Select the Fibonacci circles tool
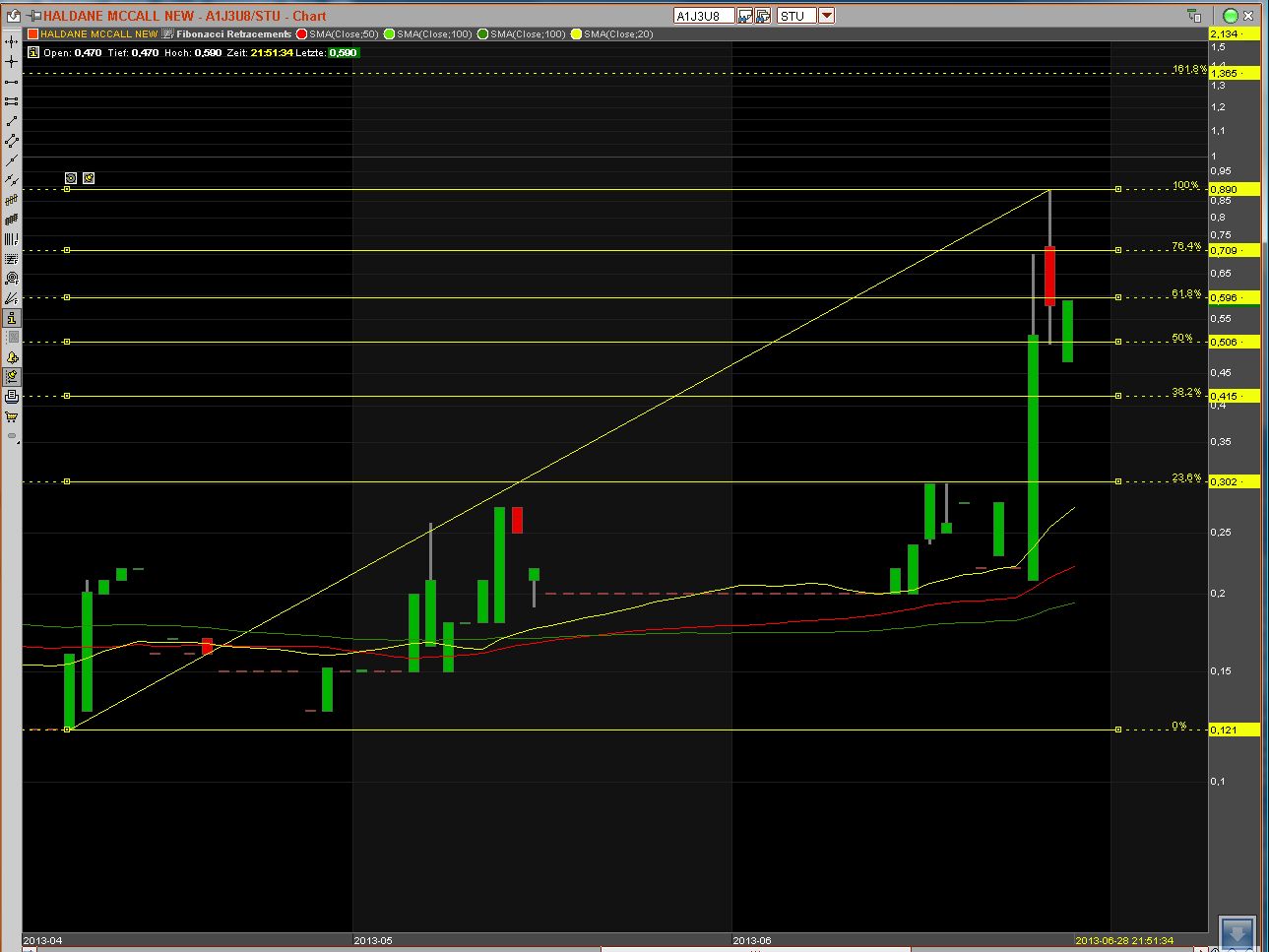Image resolution: width=1269 pixels, height=952 pixels. [x=12, y=279]
